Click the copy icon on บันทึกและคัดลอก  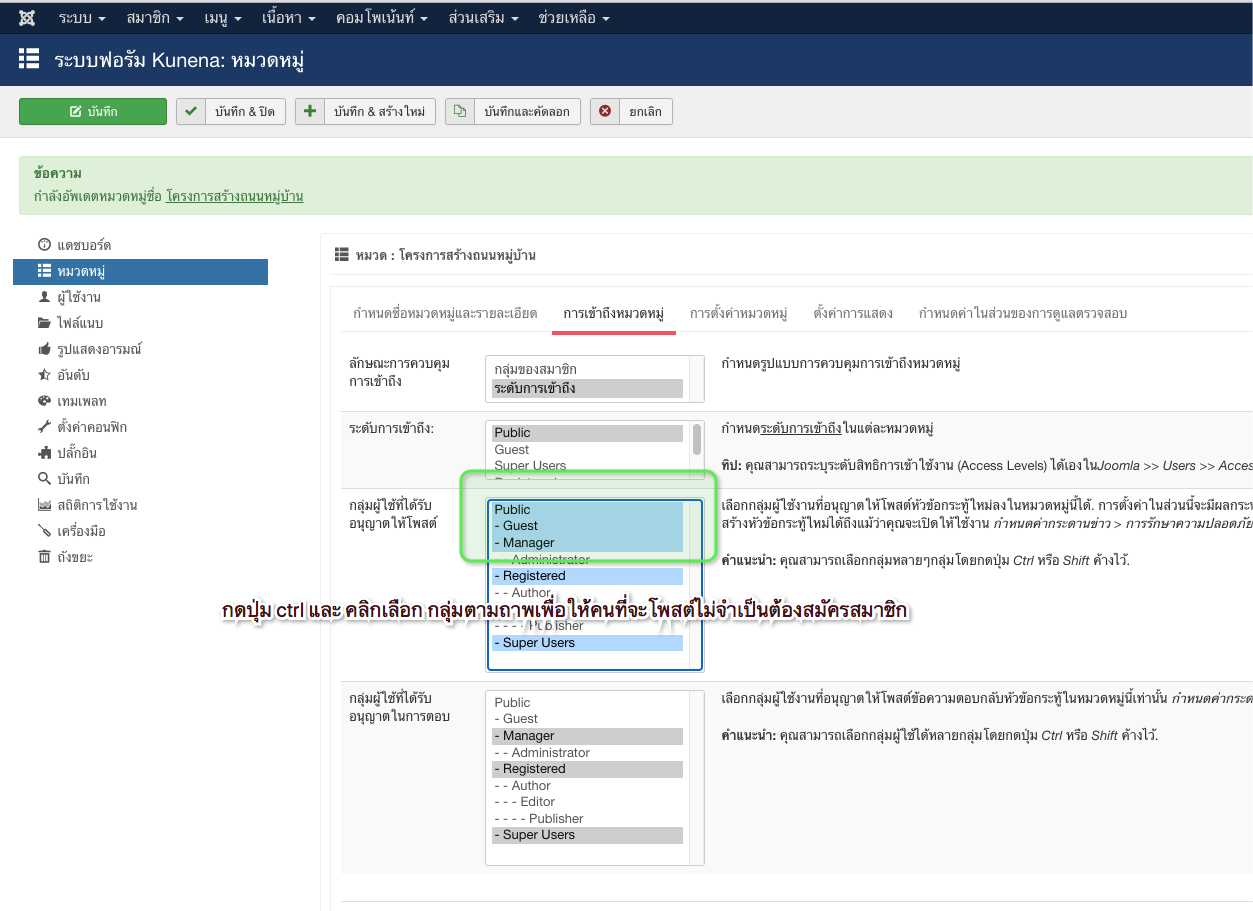coord(460,111)
